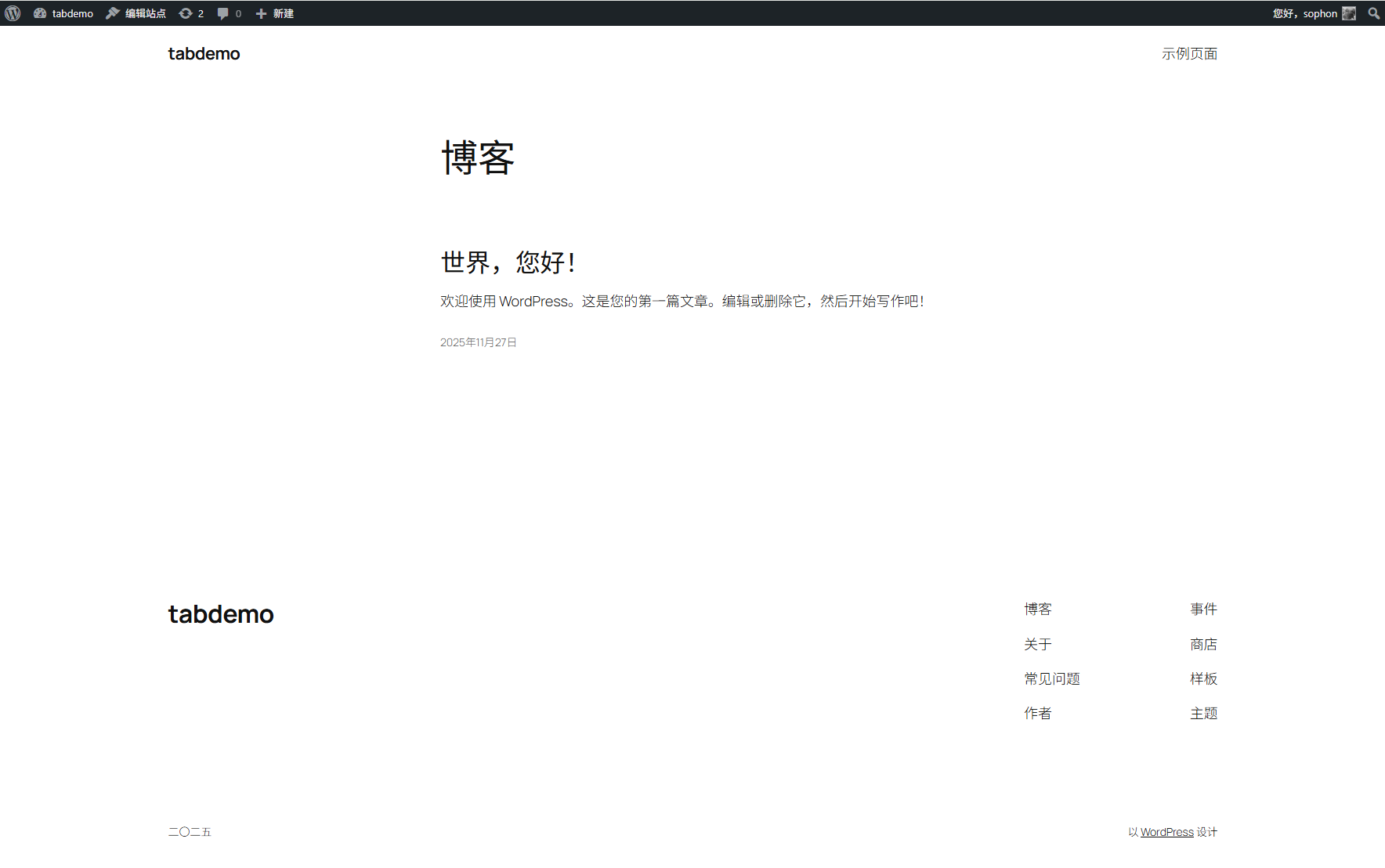Image resolution: width=1385 pixels, height=868 pixels.
Task: Click the large tabdemo footer title
Action: coord(221,614)
